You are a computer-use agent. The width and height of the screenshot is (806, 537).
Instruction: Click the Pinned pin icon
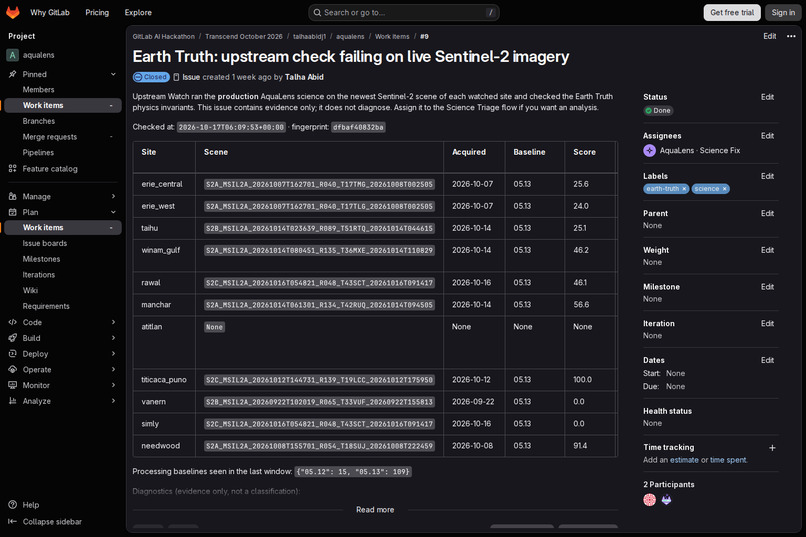click(12, 75)
